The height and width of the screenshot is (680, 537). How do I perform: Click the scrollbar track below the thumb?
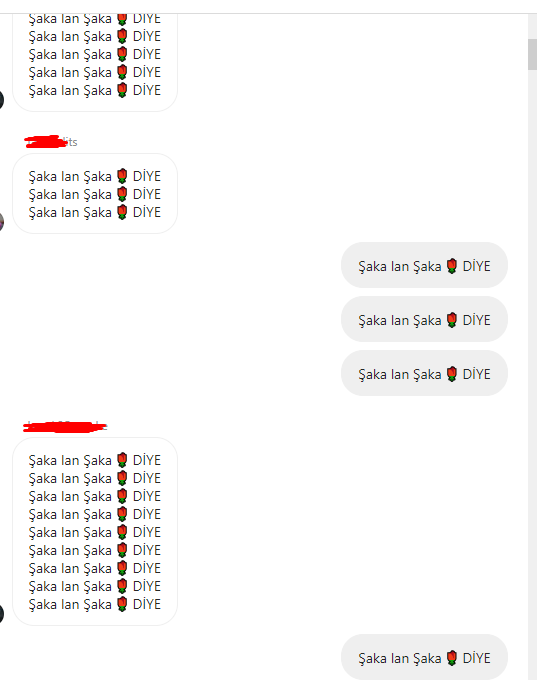tap(532, 373)
